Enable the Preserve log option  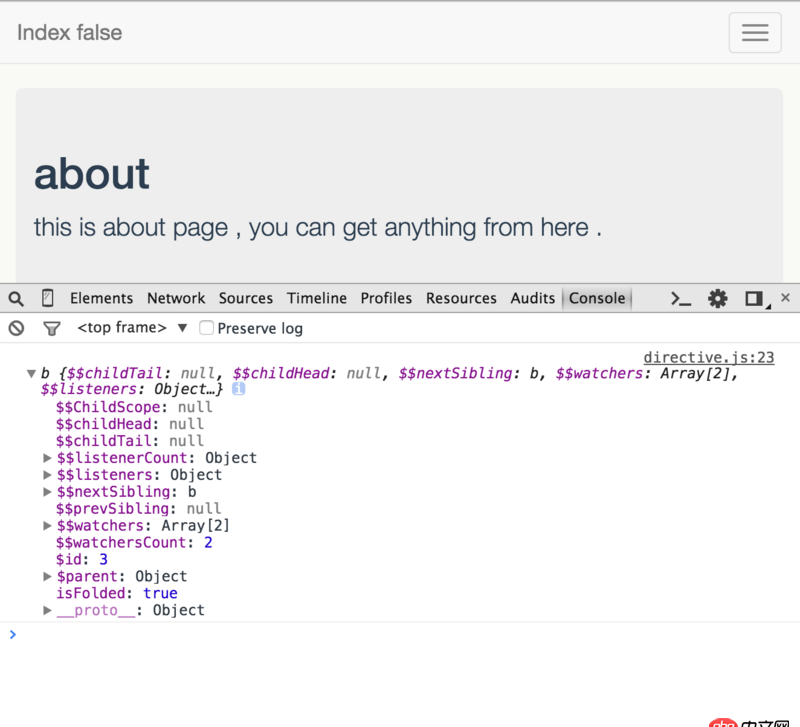(205, 328)
